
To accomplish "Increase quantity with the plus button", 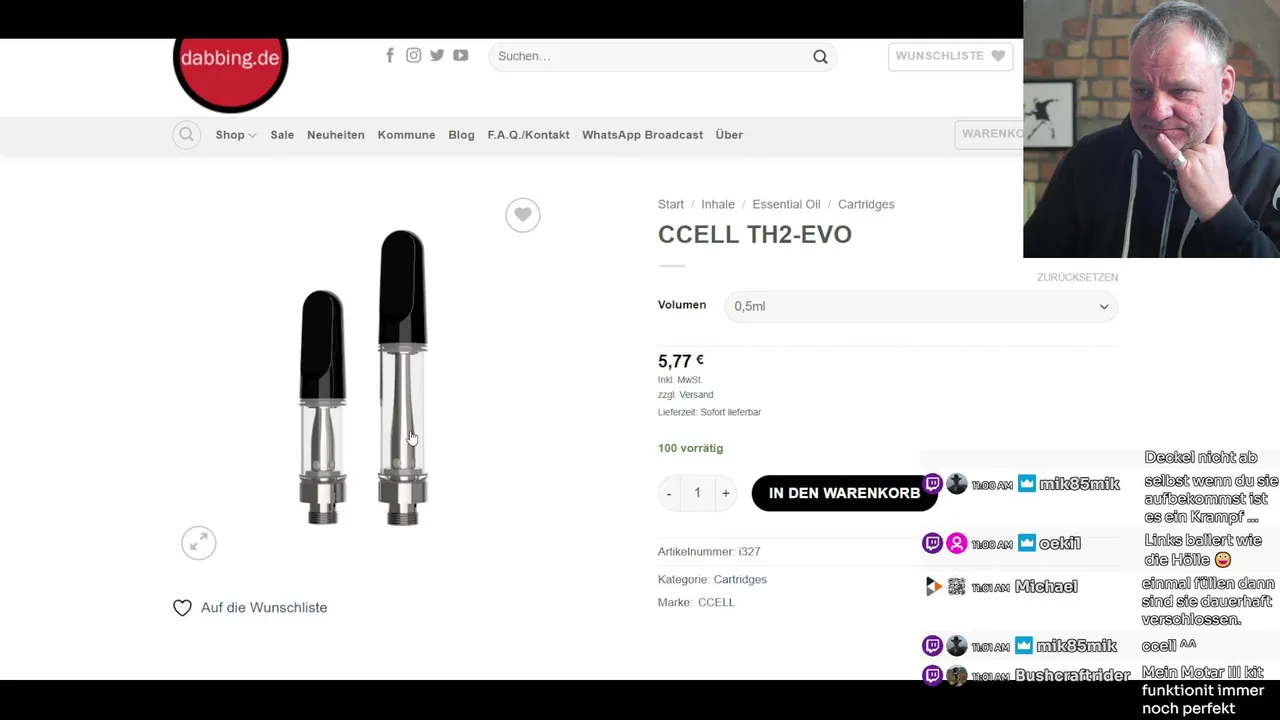I will pos(726,493).
